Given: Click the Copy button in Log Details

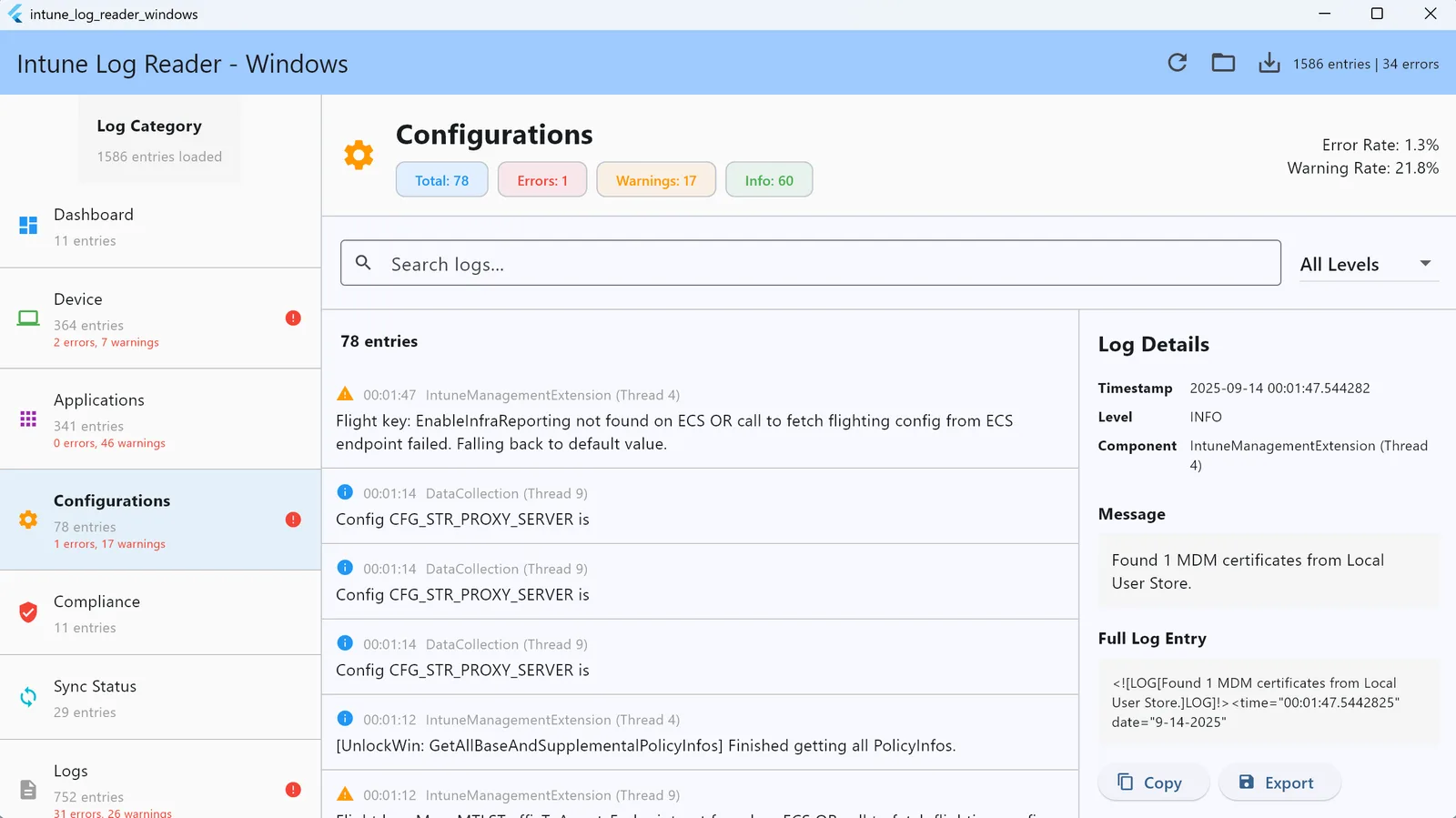Looking at the screenshot, I should [1153, 783].
